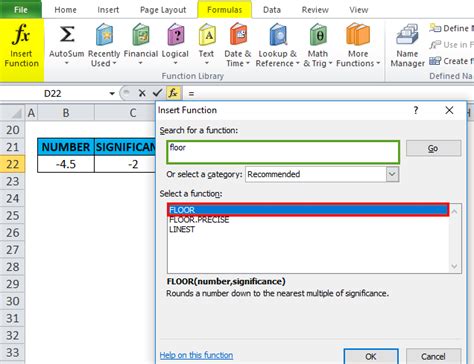Select row 30 header
Screen dimensions: 474x364
click(x=12, y=301)
